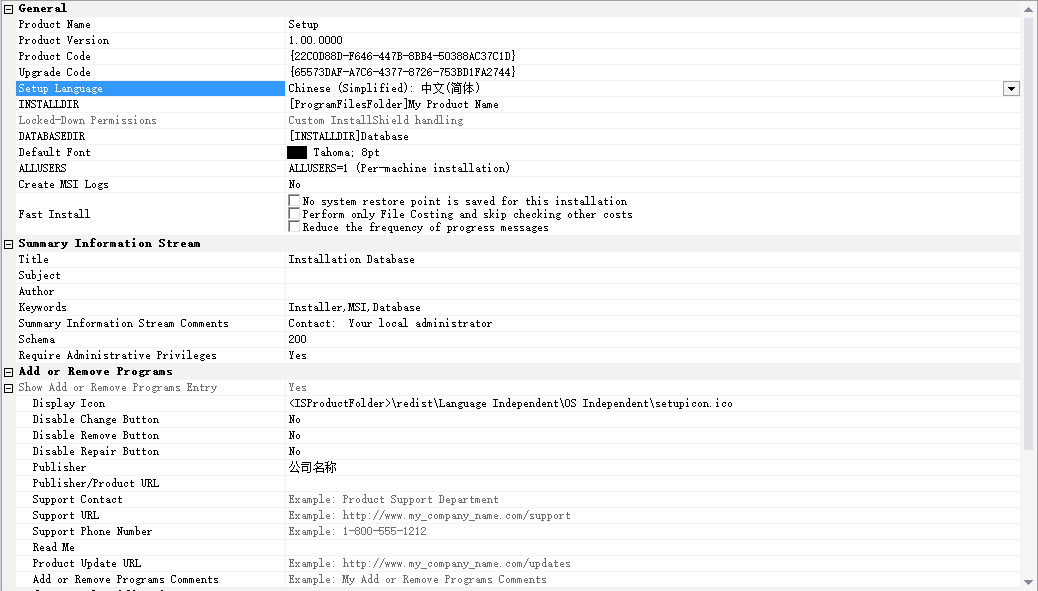Collapse the Summary Information Stream section
Image resolution: width=1038 pixels, height=591 pixels.
click(7, 243)
